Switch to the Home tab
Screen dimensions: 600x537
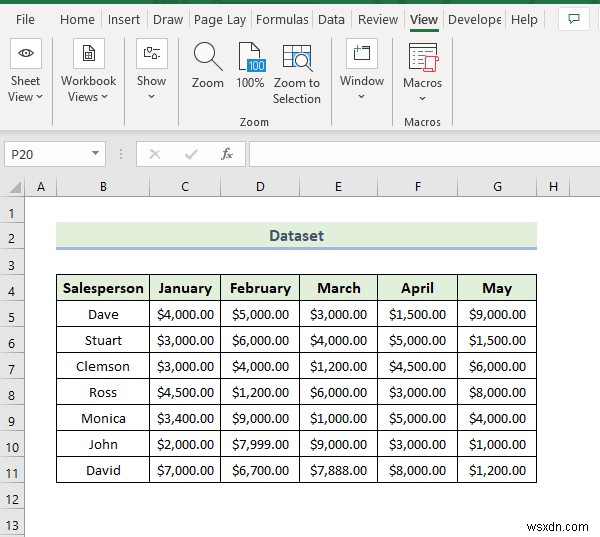tap(77, 20)
